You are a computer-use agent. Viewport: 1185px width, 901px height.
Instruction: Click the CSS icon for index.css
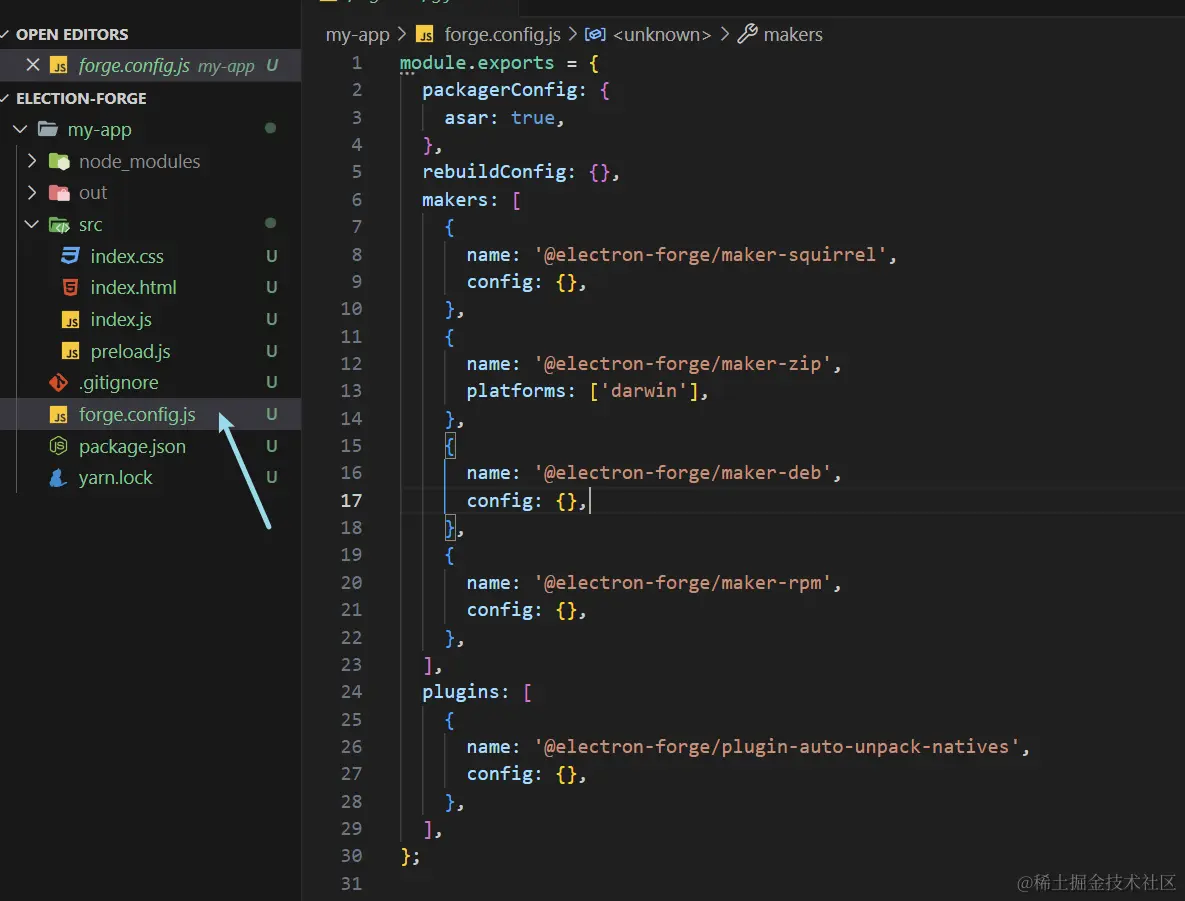click(x=70, y=255)
